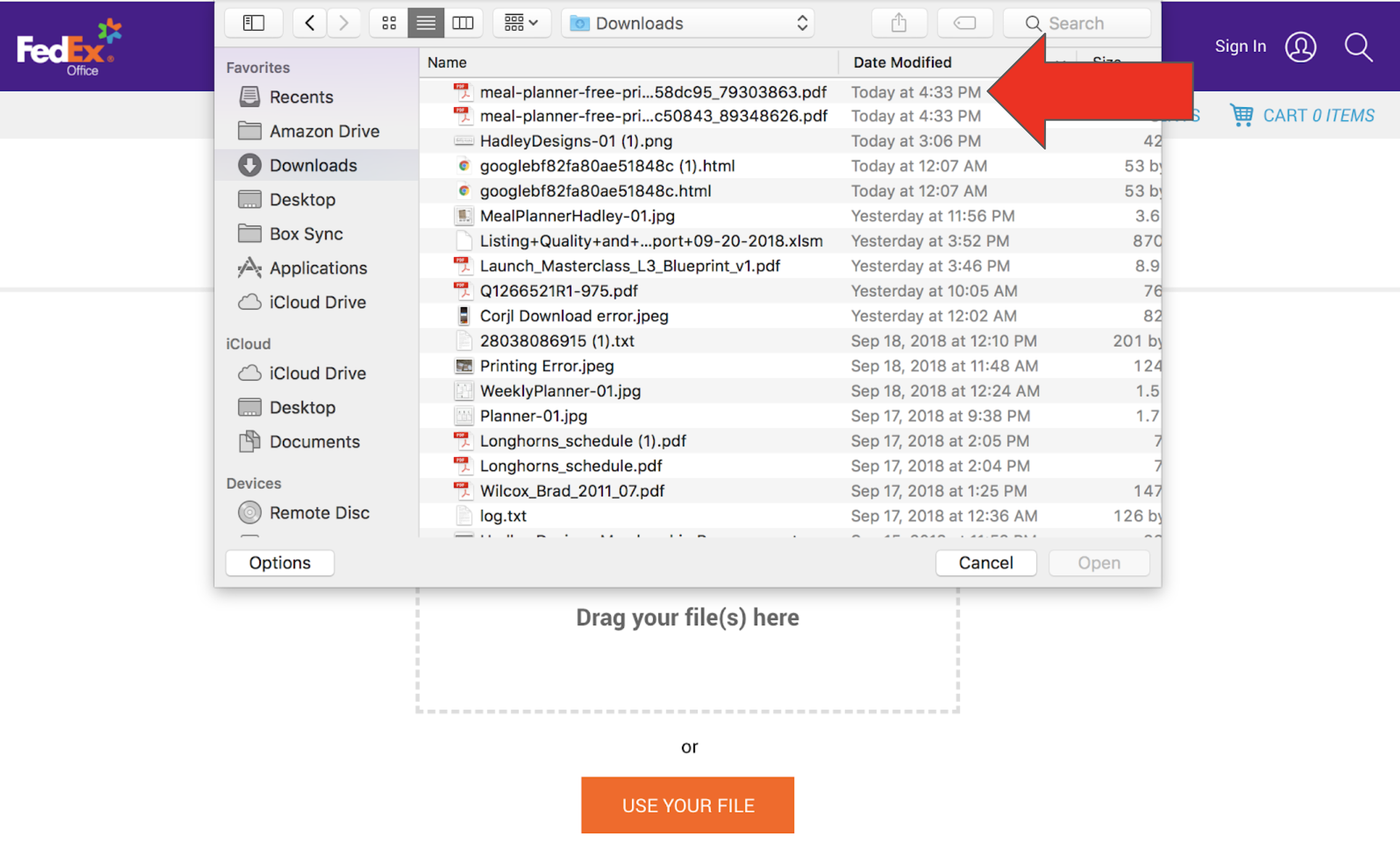The width and height of the screenshot is (1400, 843).
Task: Sort files by Name column header
Action: point(447,62)
